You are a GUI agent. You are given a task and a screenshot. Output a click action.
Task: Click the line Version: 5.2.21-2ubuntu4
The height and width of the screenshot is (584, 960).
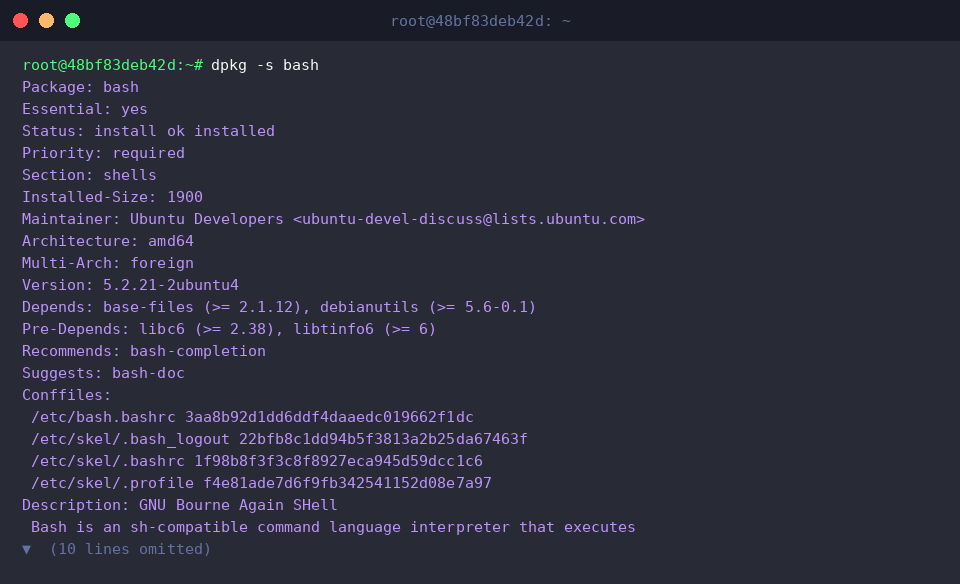[x=130, y=285]
